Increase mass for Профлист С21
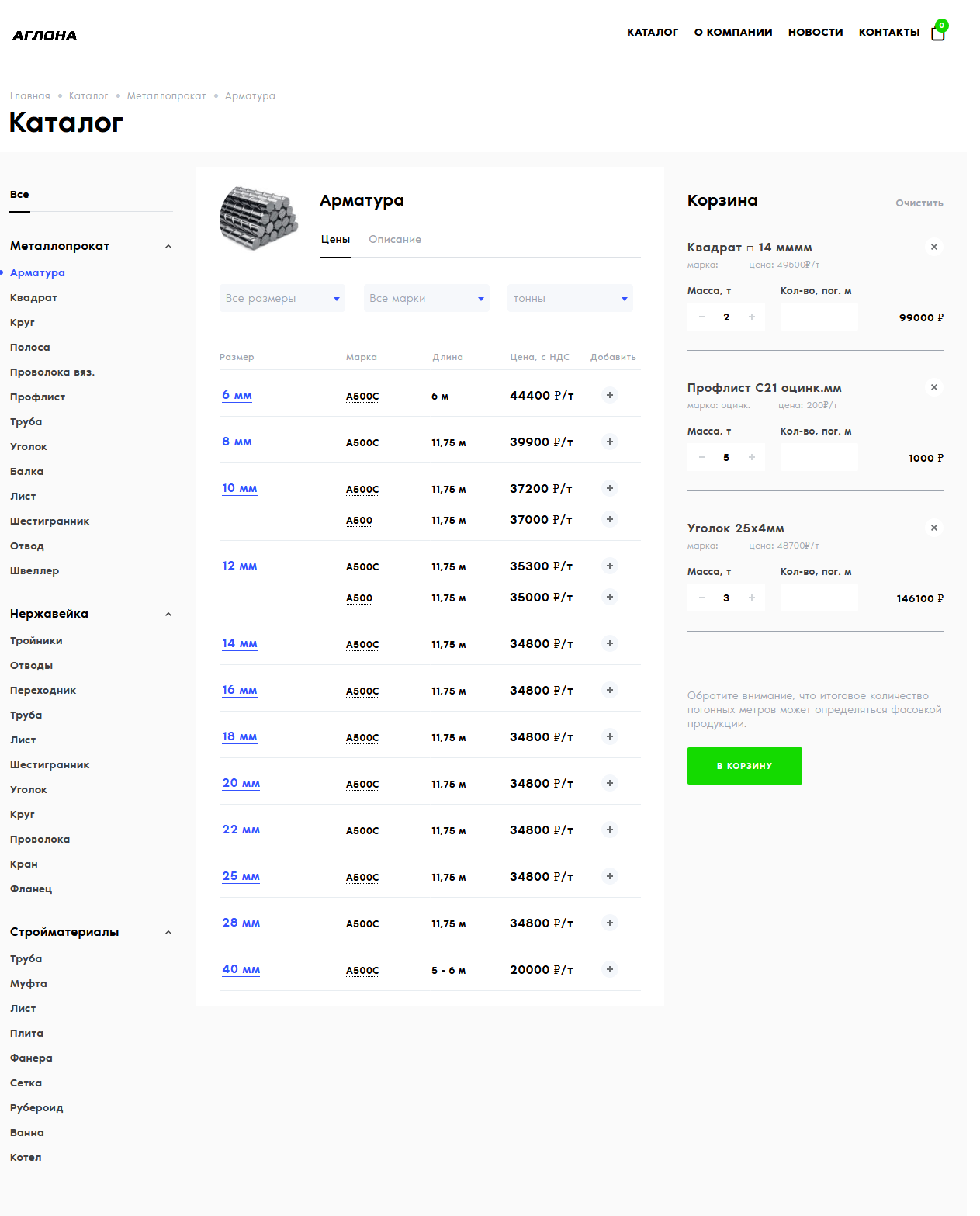The width and height of the screenshot is (980, 1216). pos(752,457)
